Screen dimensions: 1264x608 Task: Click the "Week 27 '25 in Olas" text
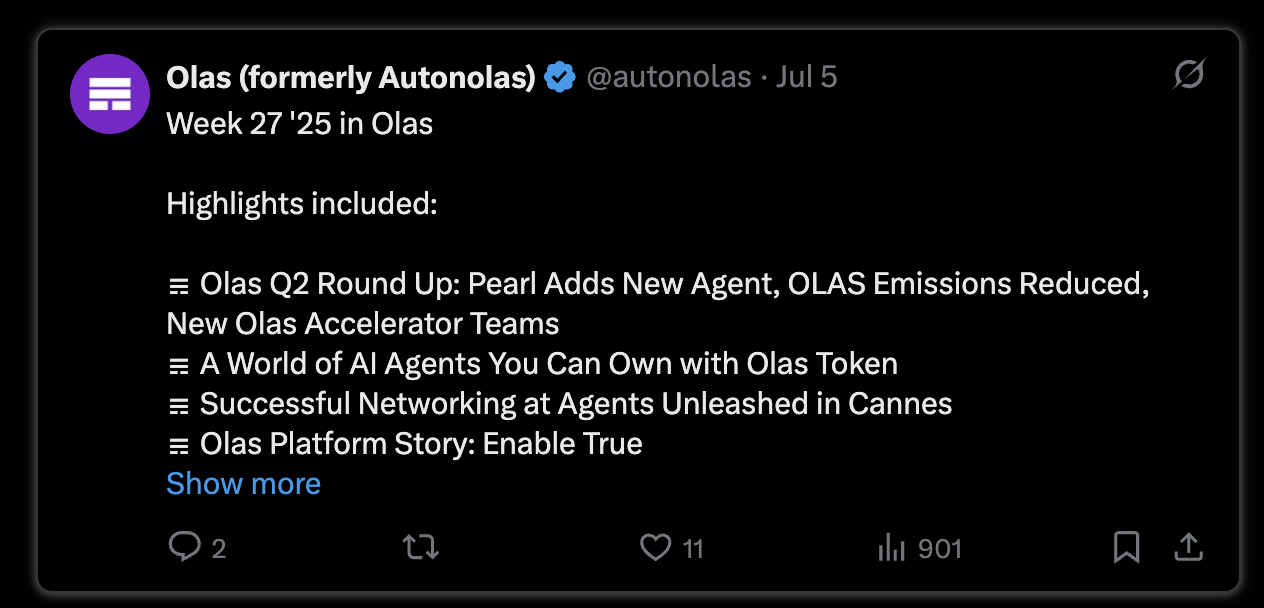[300, 124]
